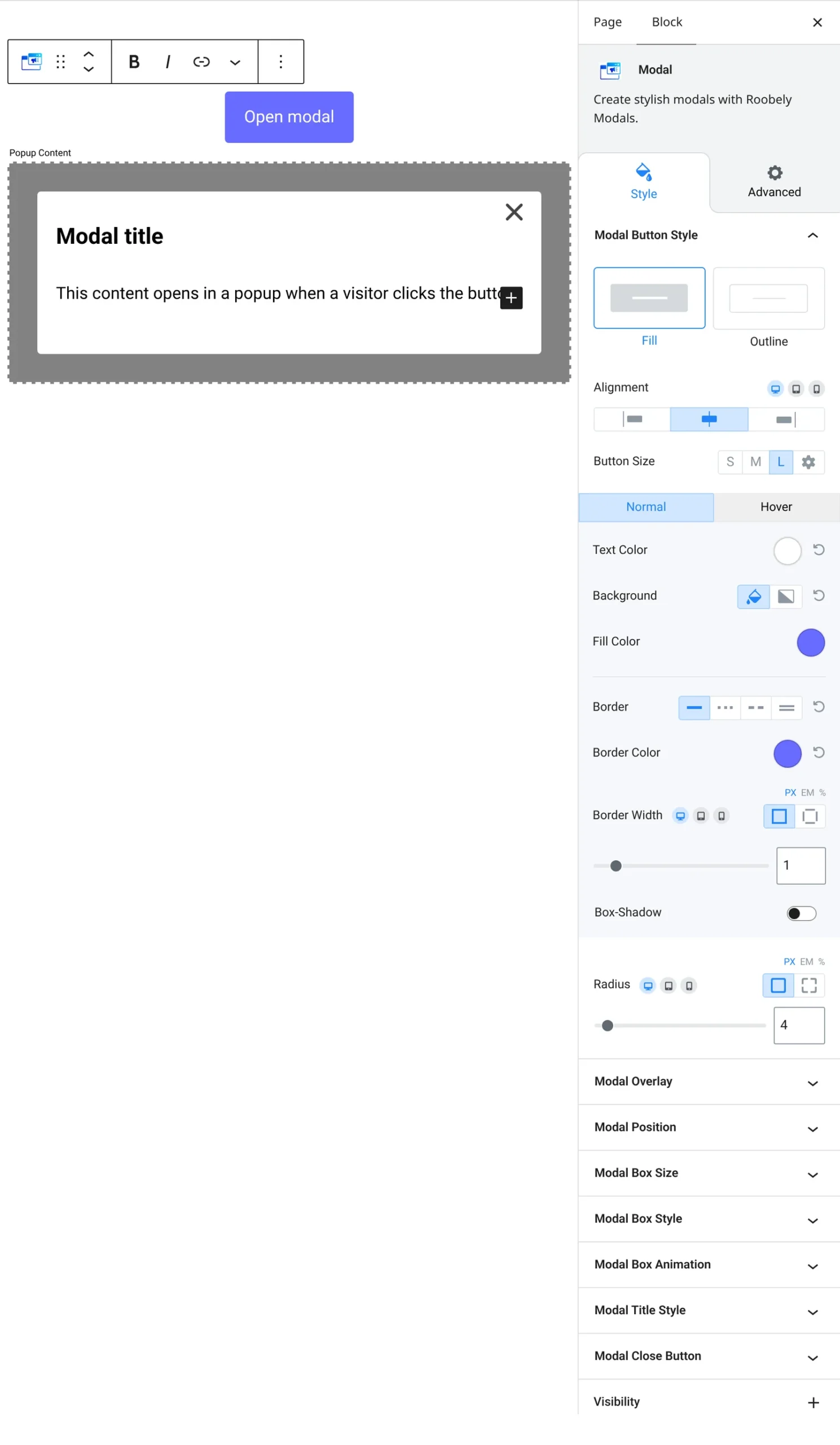Align modal button to the right

[786, 419]
